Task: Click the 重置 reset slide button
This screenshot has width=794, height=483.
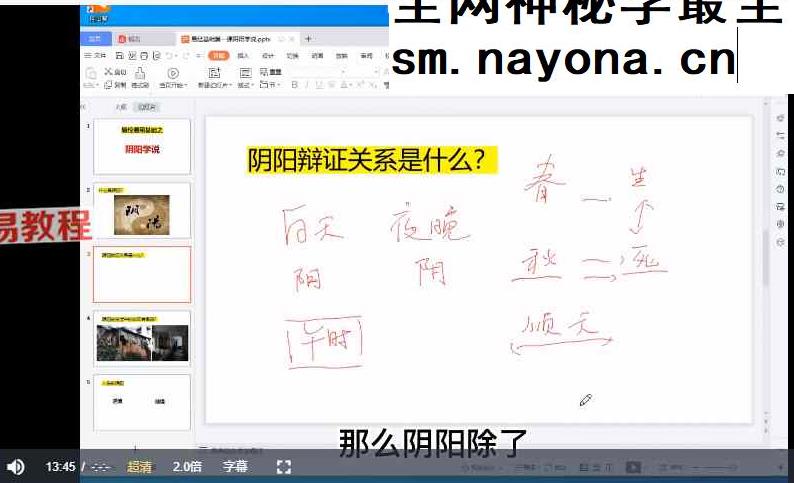Action: [x=271, y=72]
